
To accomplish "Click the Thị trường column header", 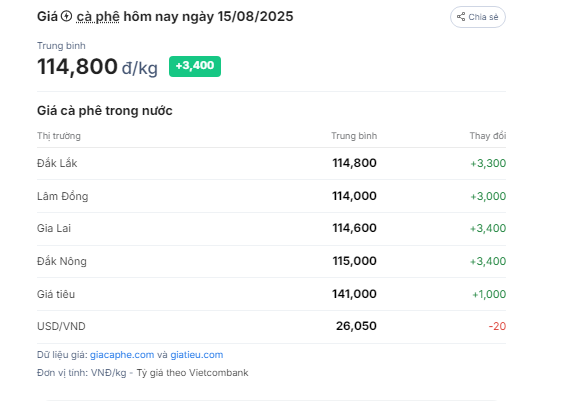I will (x=59, y=136).
